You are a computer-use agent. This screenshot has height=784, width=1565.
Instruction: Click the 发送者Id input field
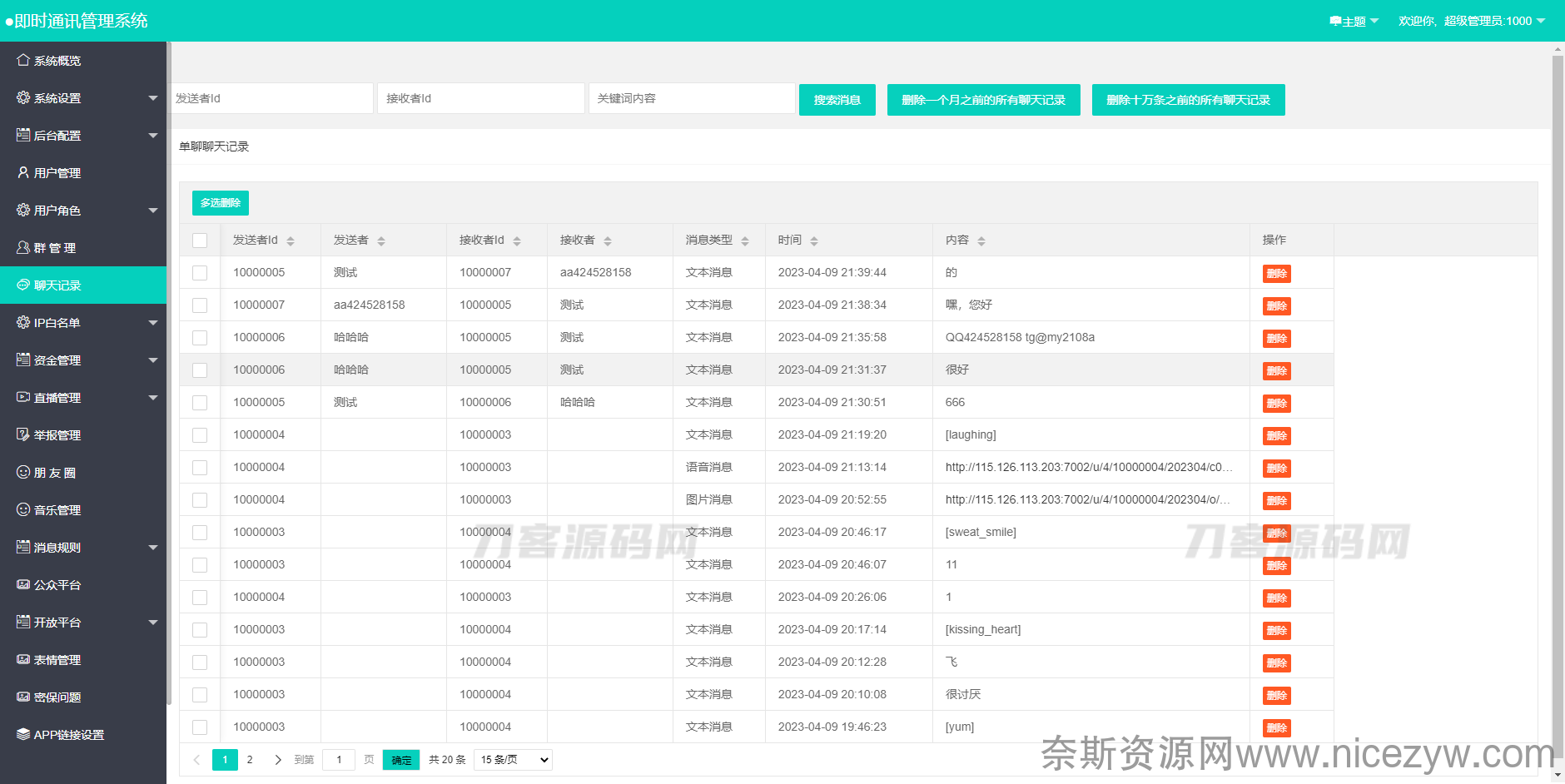[271, 98]
